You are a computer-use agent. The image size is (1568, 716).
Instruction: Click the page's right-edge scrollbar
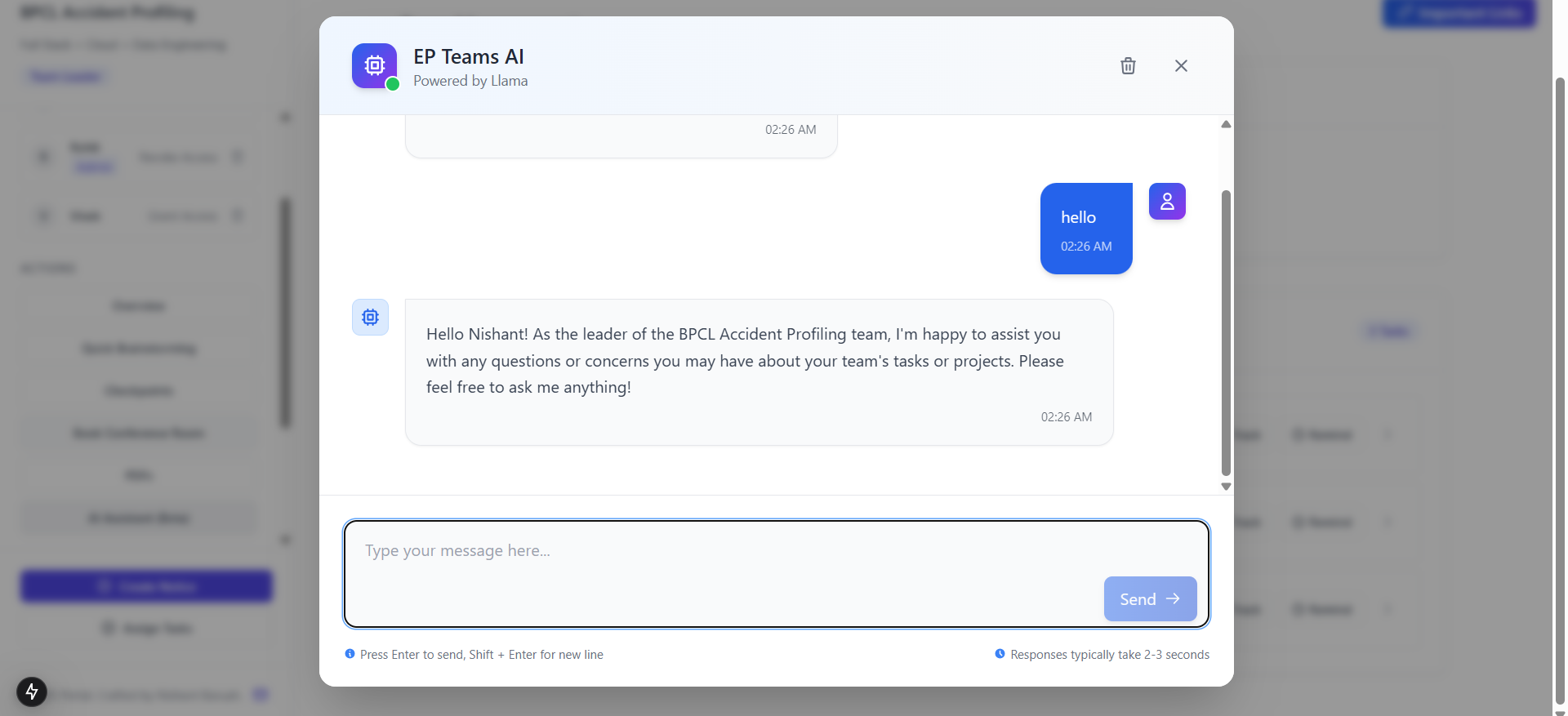(x=1560, y=390)
